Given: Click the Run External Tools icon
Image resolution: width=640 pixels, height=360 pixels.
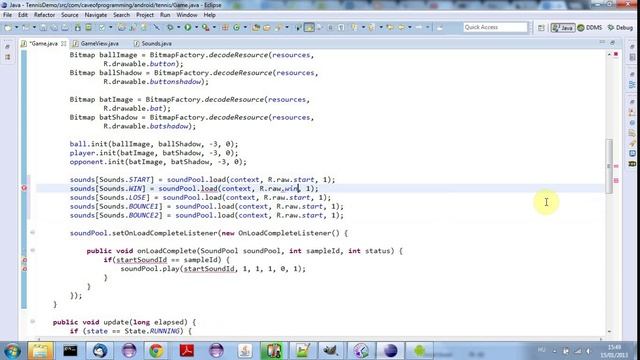Looking at the screenshot, I should click(205, 28).
